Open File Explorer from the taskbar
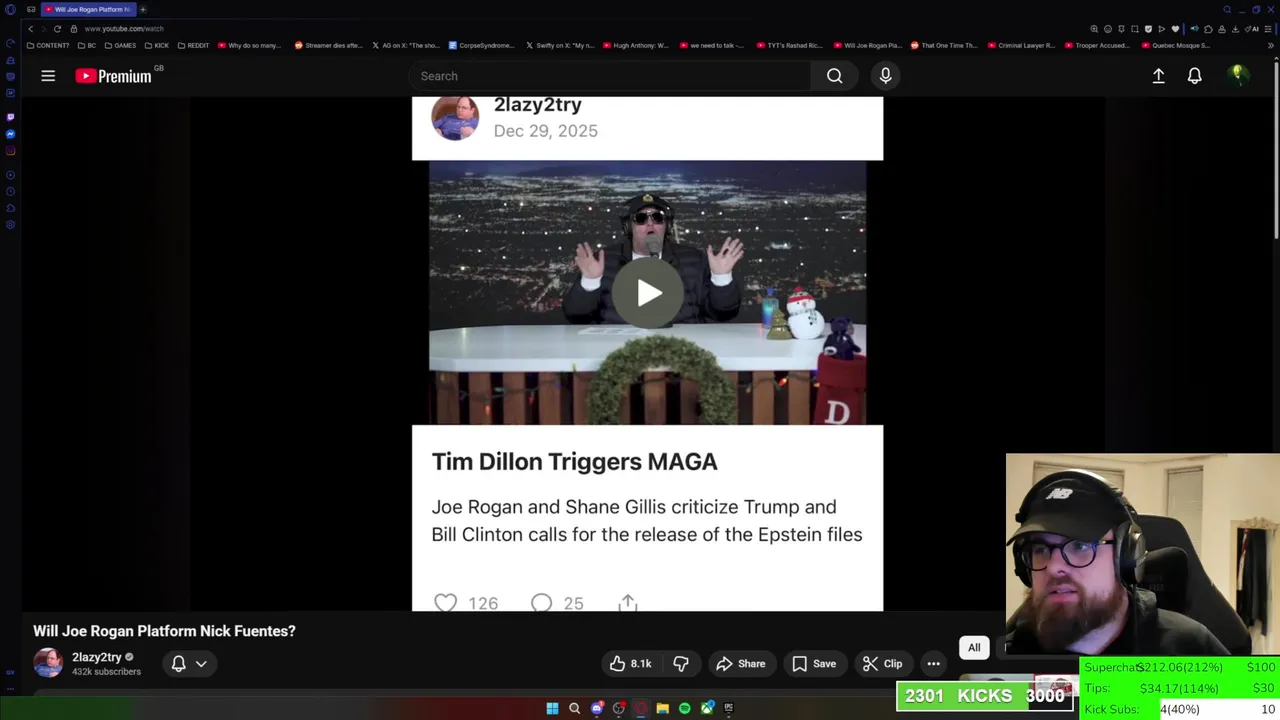This screenshot has height=720, width=1280. click(x=662, y=708)
